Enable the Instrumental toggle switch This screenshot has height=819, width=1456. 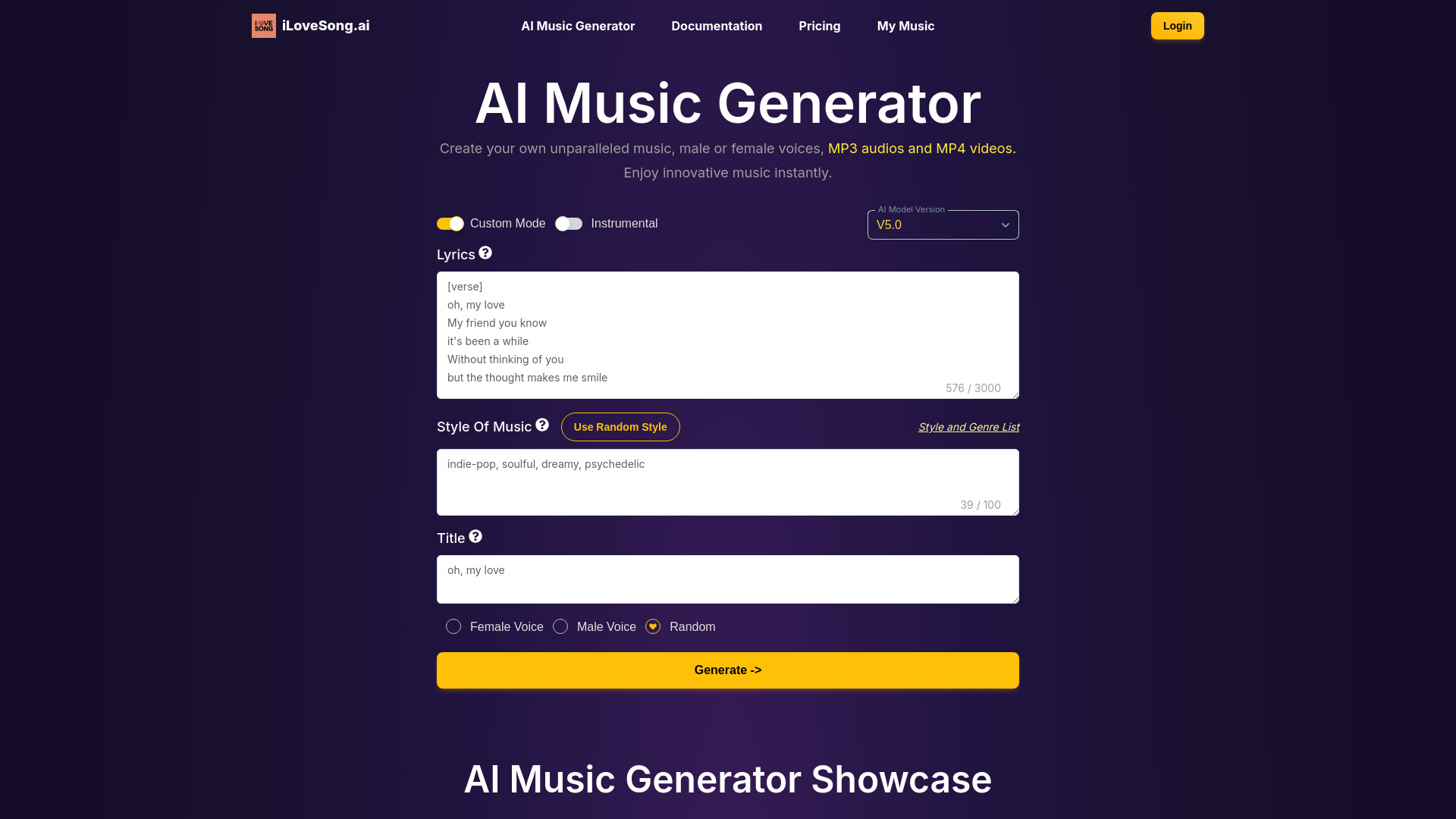tap(568, 223)
